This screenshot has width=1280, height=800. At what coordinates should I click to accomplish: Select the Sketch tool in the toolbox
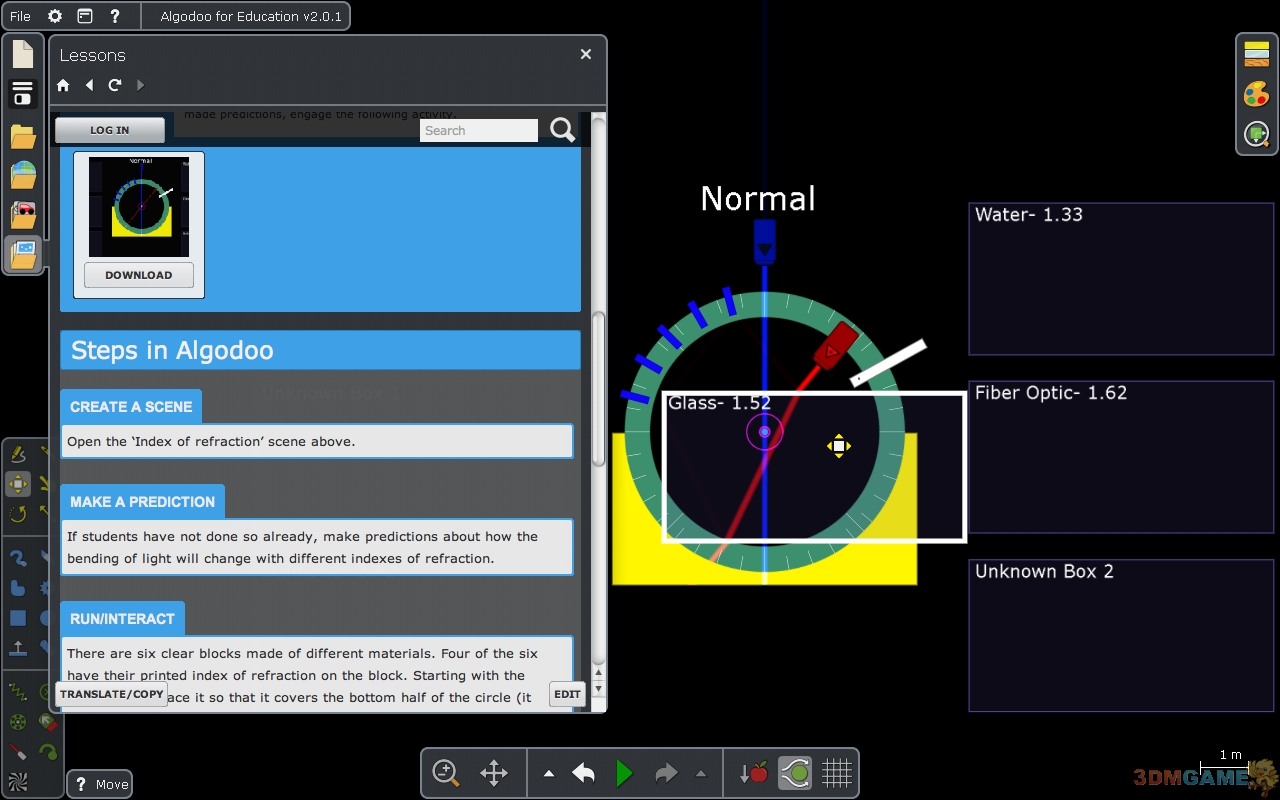coord(18,456)
